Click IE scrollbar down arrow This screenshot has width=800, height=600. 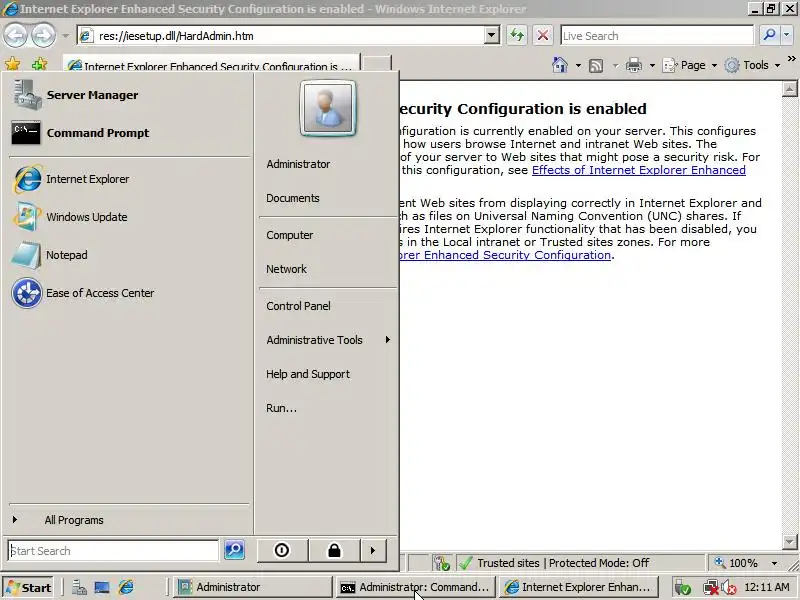[x=789, y=541]
